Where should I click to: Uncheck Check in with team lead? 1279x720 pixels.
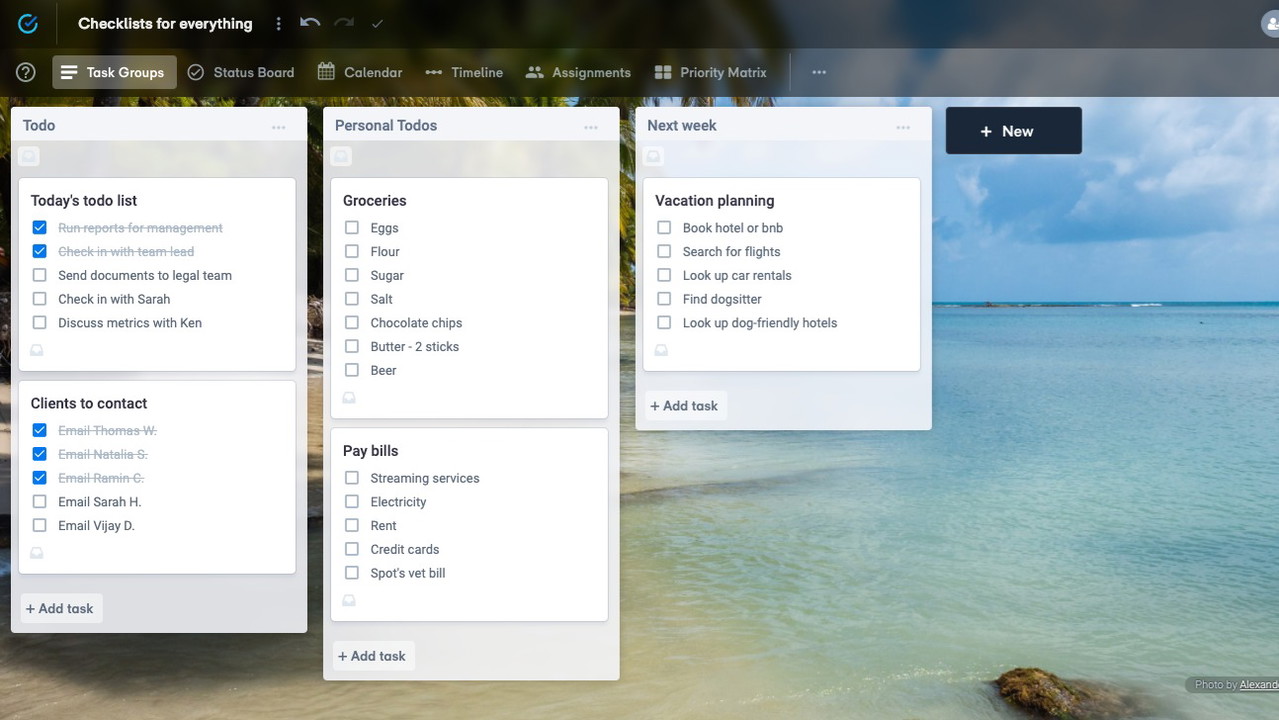pyautogui.click(x=40, y=251)
